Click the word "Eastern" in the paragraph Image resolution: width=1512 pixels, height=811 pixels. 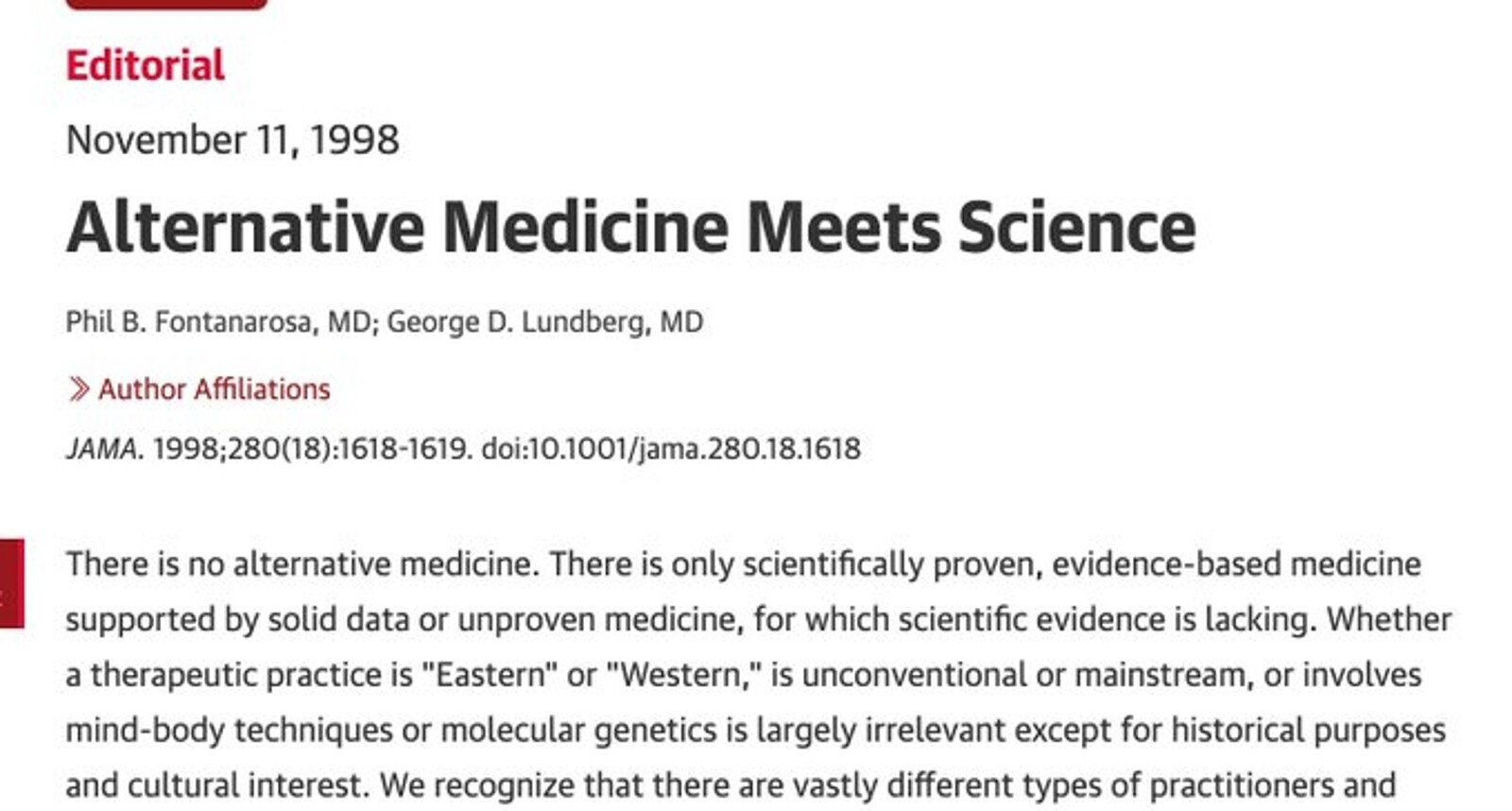[x=489, y=675]
